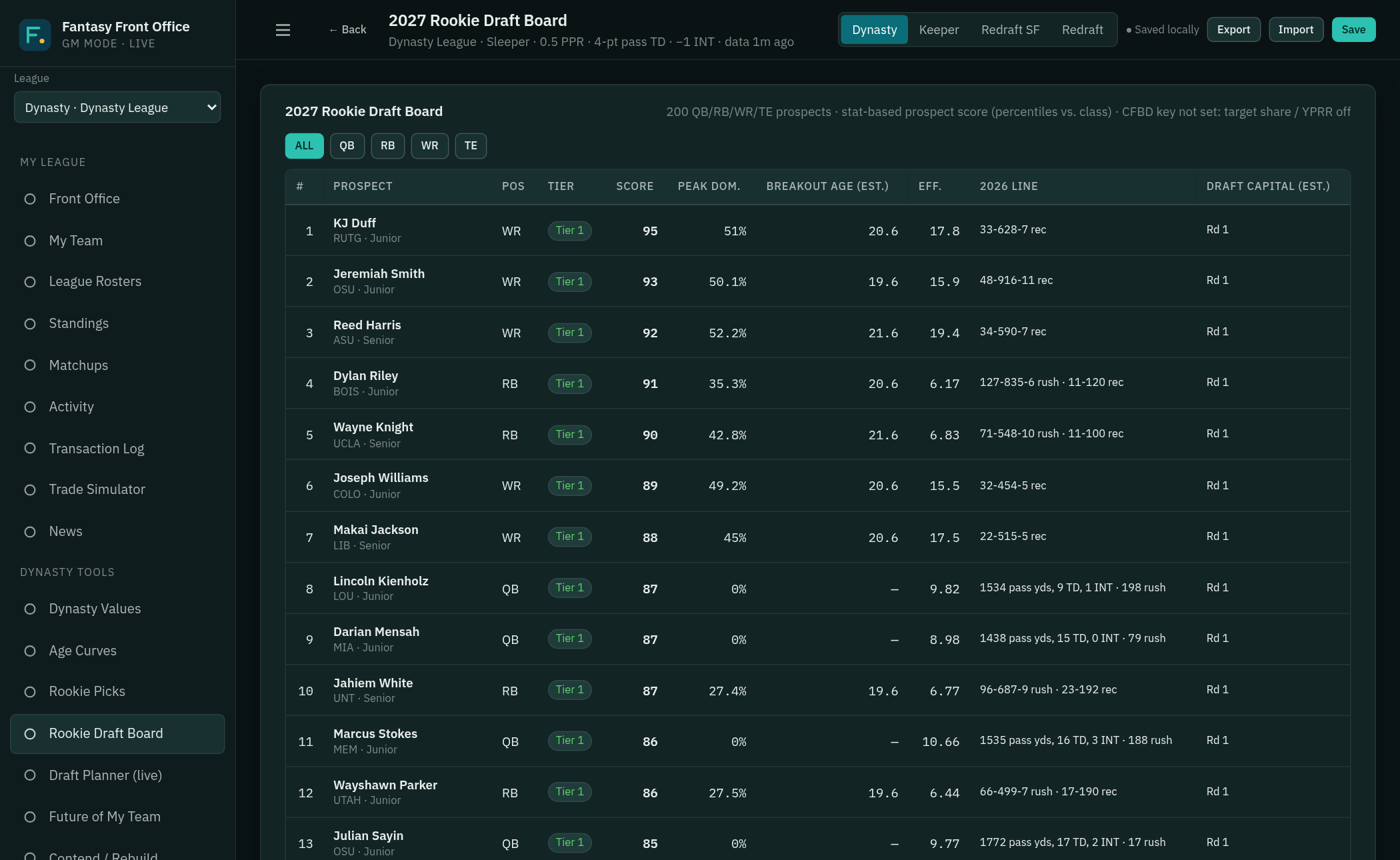Click the circle icon beside My Team
The height and width of the screenshot is (860, 1400).
point(30,241)
